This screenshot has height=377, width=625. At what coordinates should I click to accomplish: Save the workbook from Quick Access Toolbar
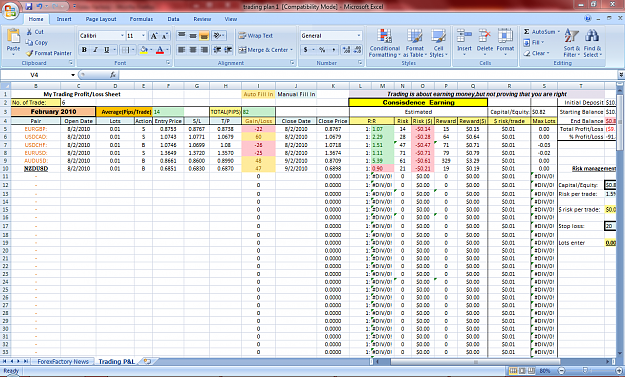coord(29,6)
